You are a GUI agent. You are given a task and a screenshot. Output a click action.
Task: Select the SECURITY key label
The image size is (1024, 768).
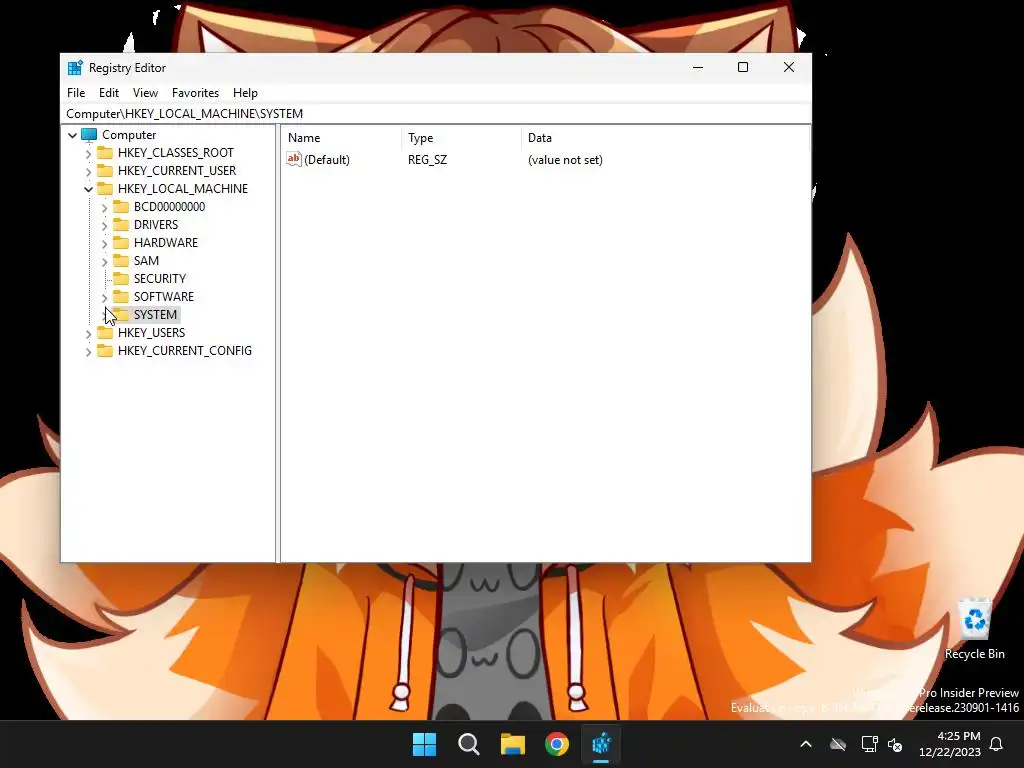[159, 278]
